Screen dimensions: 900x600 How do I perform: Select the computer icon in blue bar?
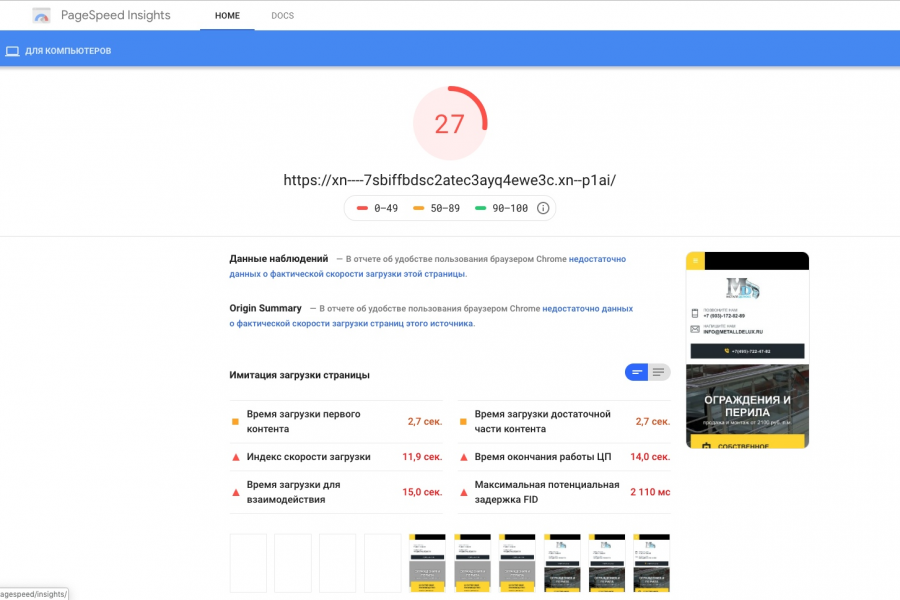click(x=12, y=51)
